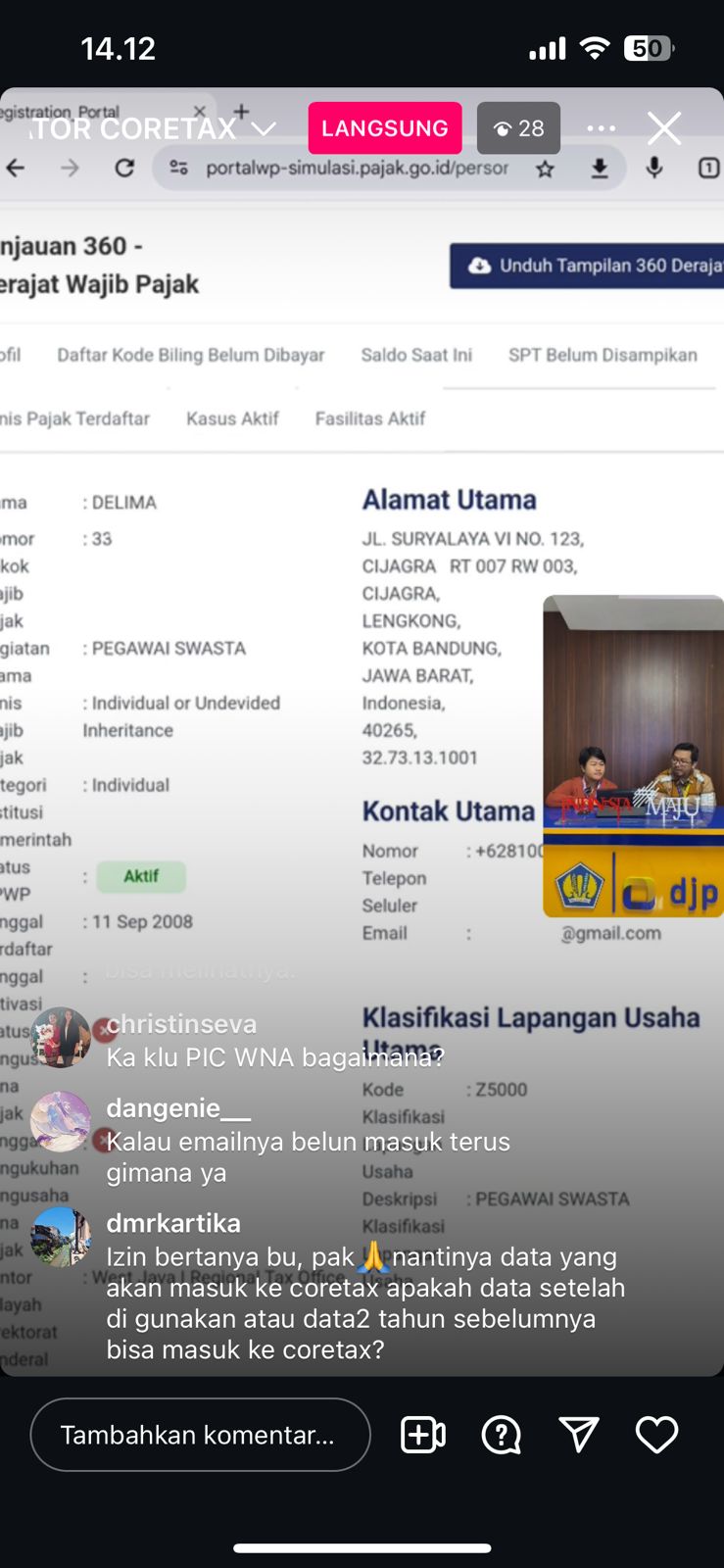Close the live stream with X
The image size is (724, 1568).
point(664,128)
